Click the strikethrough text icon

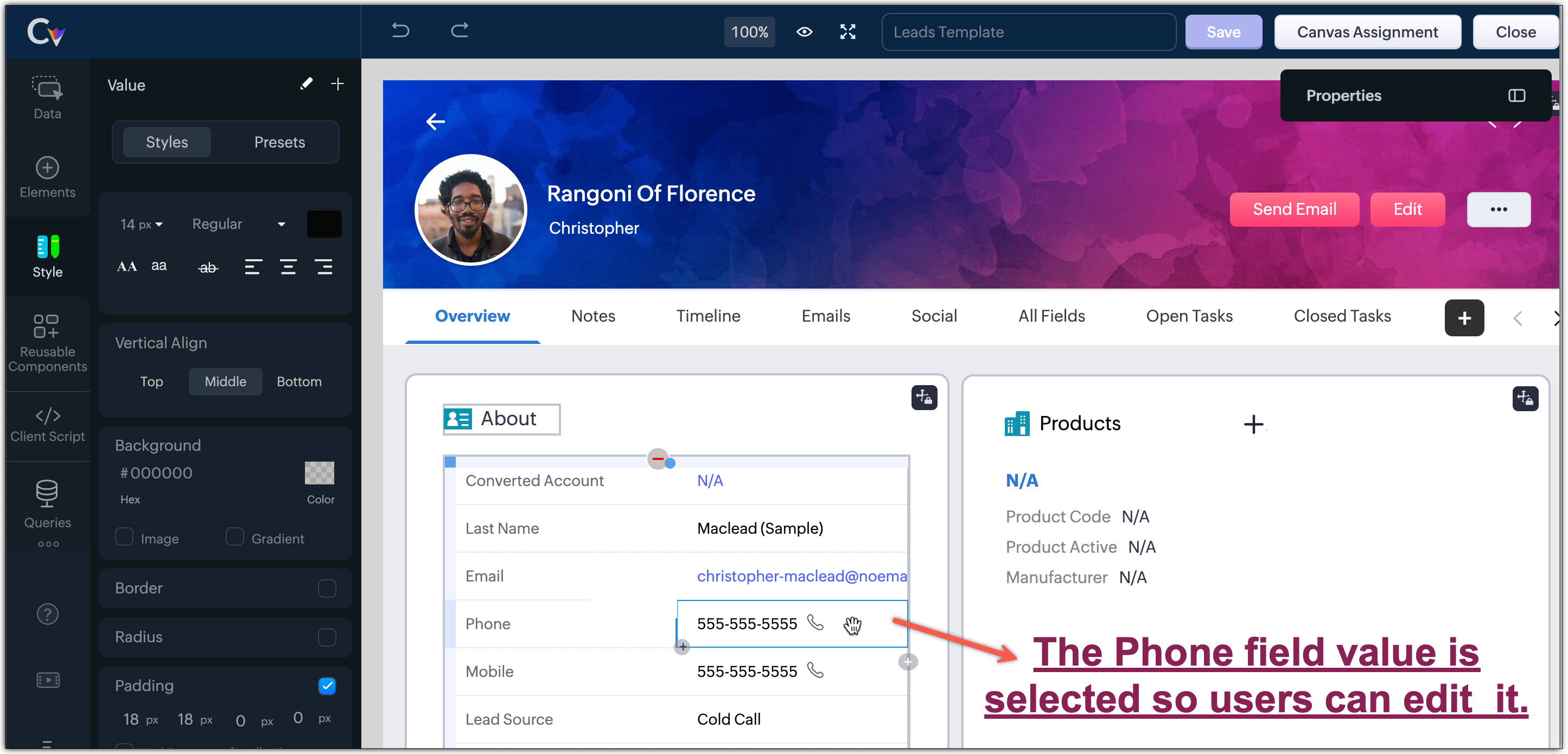click(208, 267)
